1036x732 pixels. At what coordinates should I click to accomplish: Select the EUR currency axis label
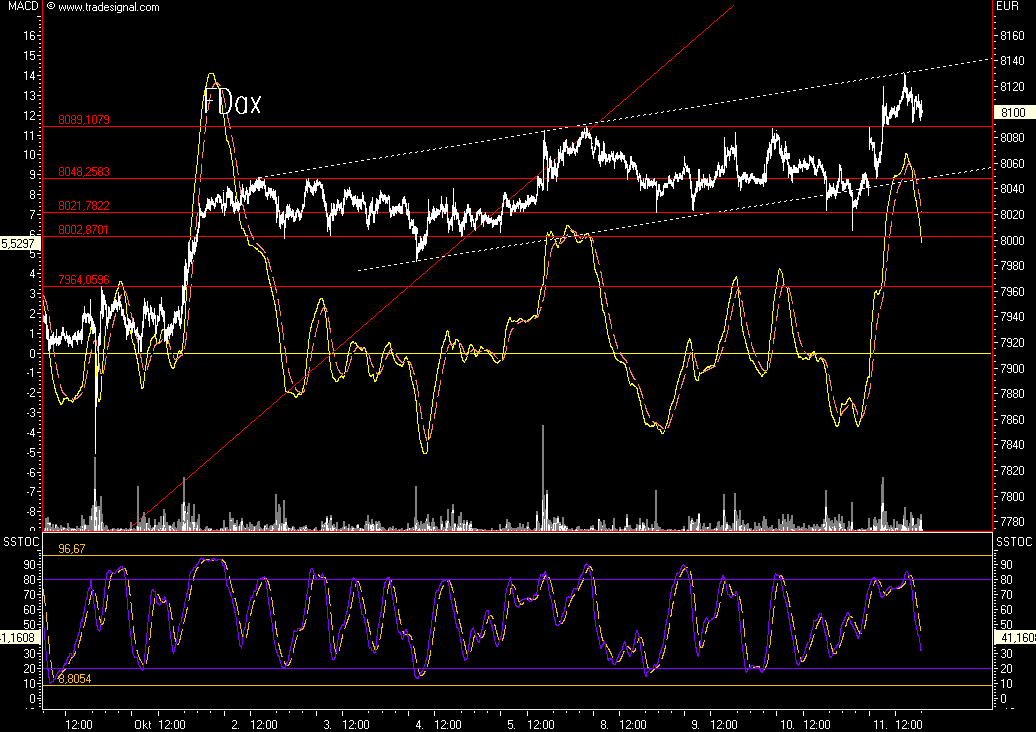pos(1006,7)
